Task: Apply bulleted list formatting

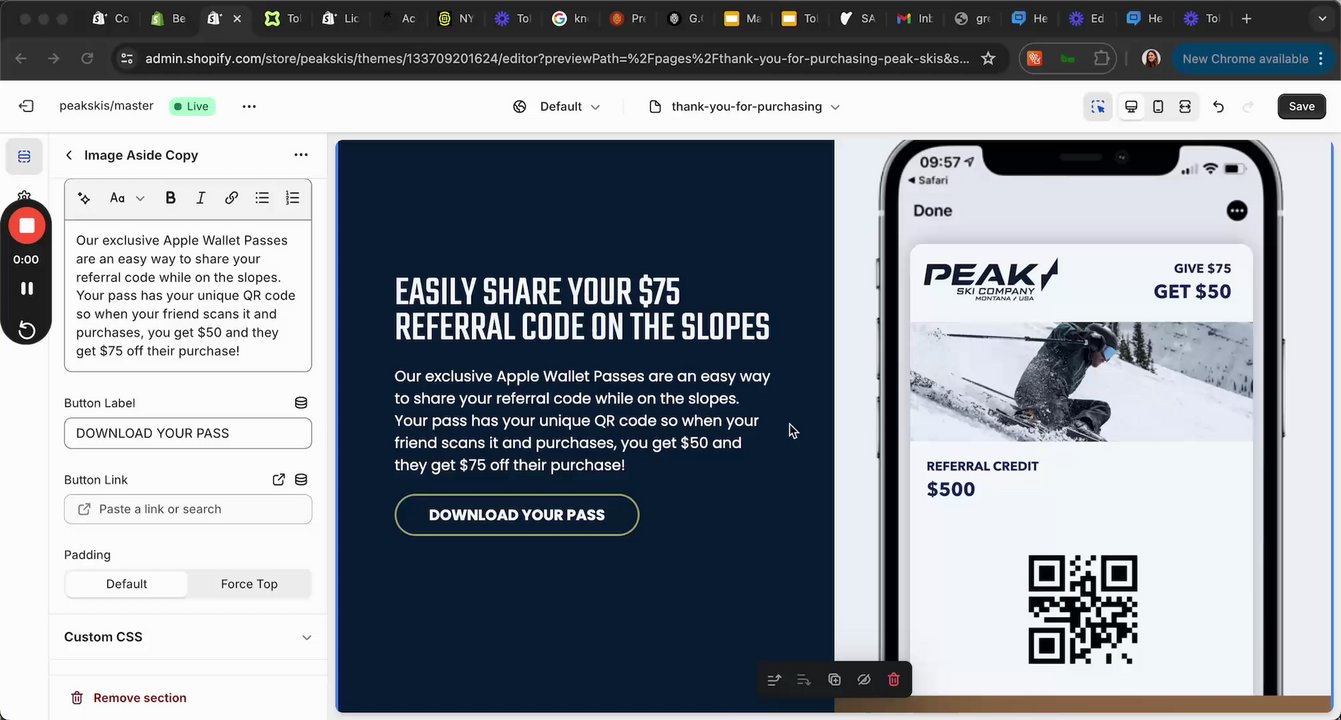Action: click(x=262, y=198)
